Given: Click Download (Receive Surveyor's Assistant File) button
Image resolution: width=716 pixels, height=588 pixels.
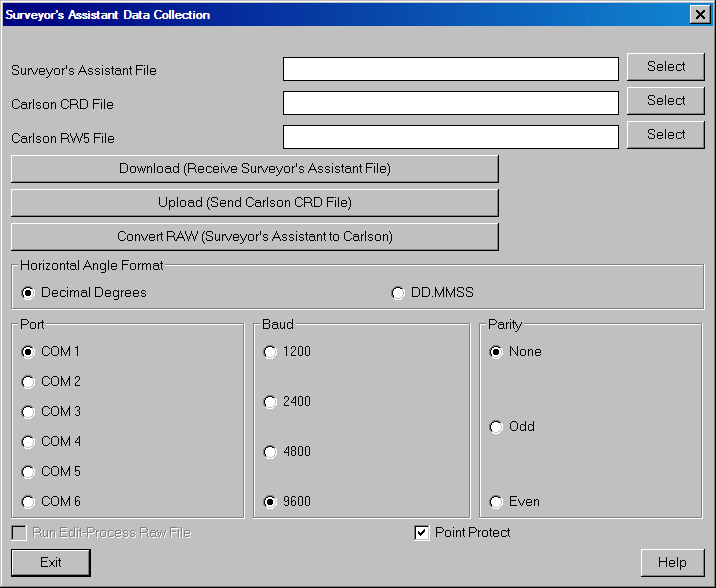Looking at the screenshot, I should (x=255, y=169).
